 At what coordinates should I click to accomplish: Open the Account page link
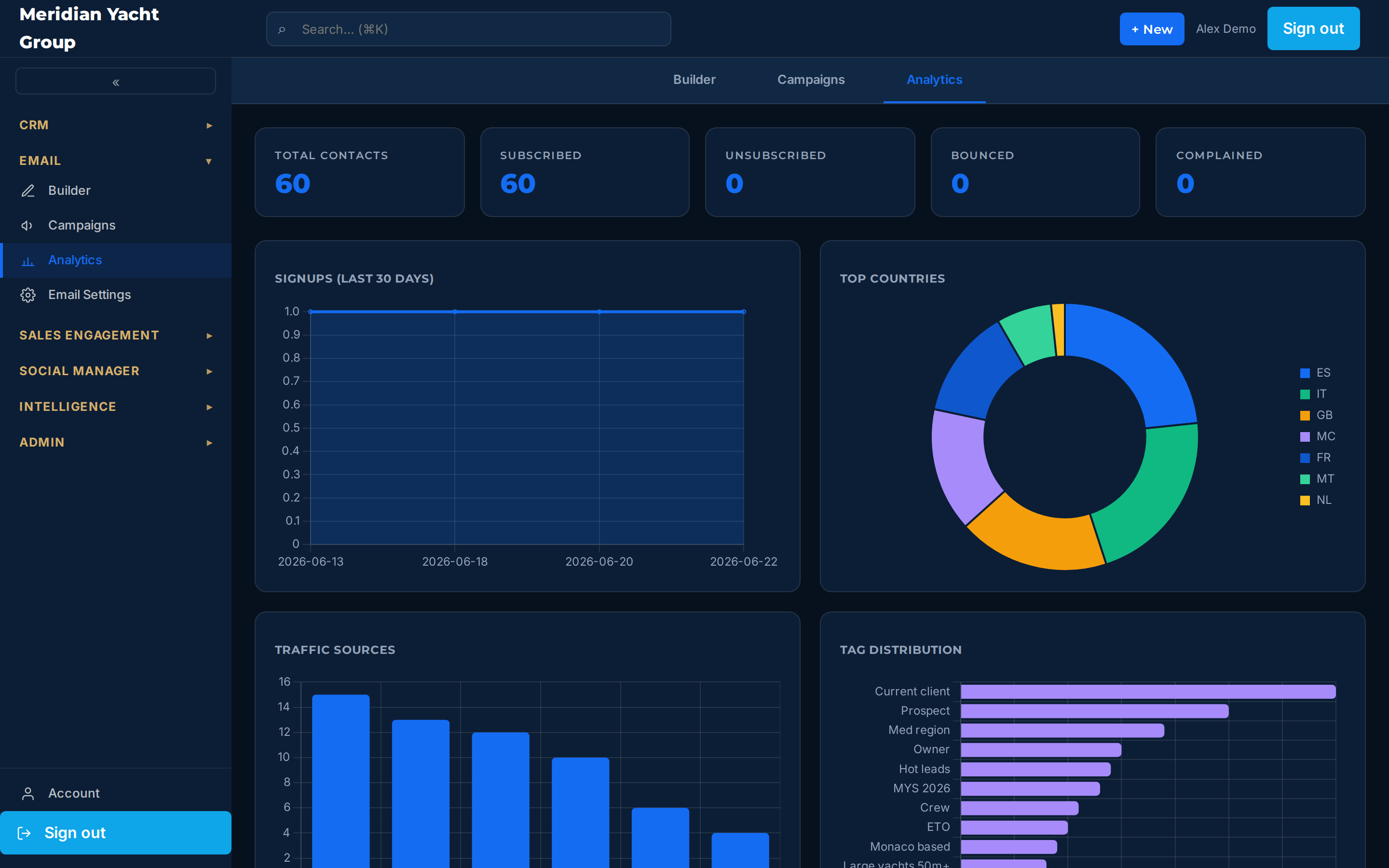tap(115, 793)
